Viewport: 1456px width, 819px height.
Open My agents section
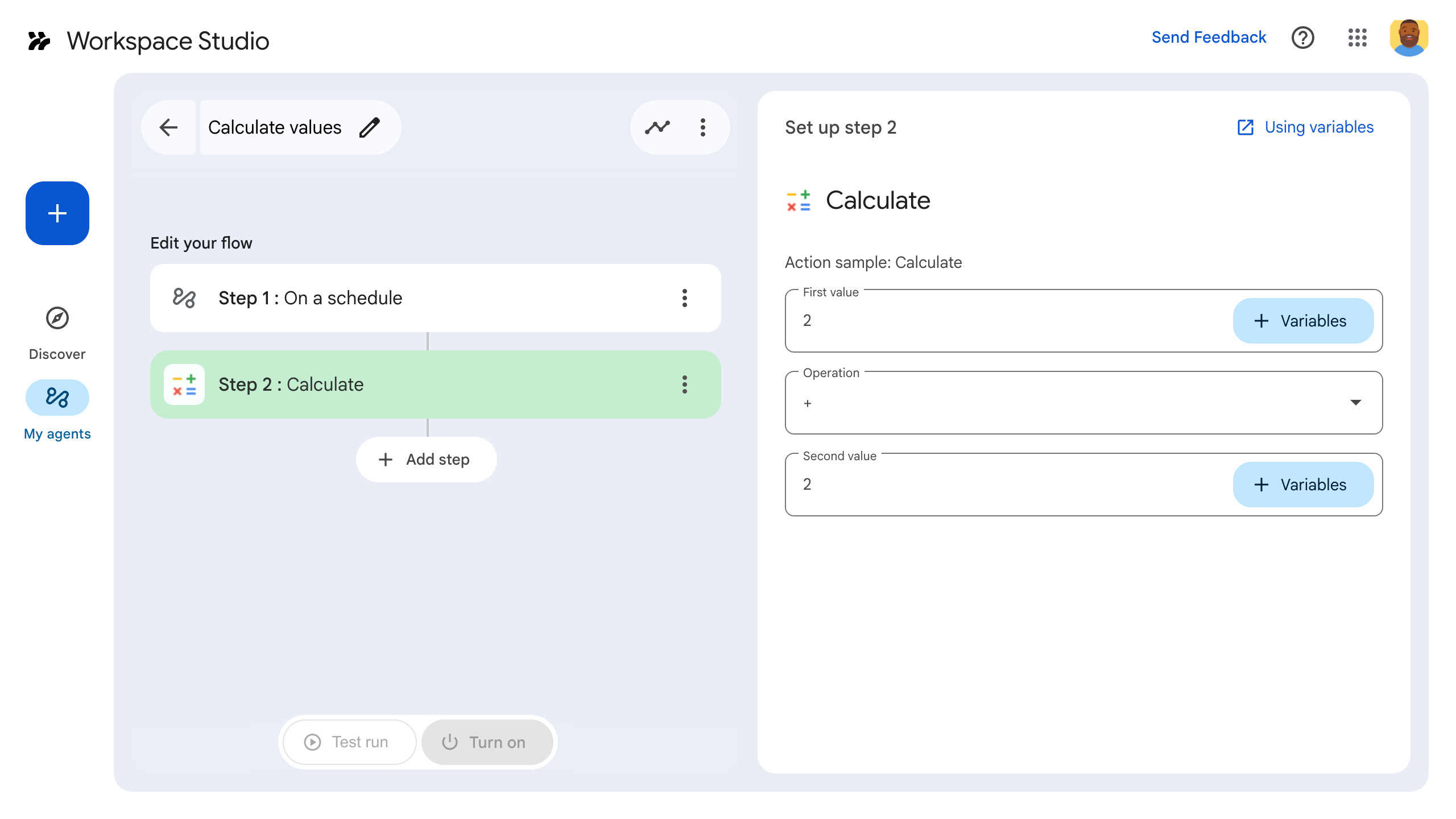point(57,398)
